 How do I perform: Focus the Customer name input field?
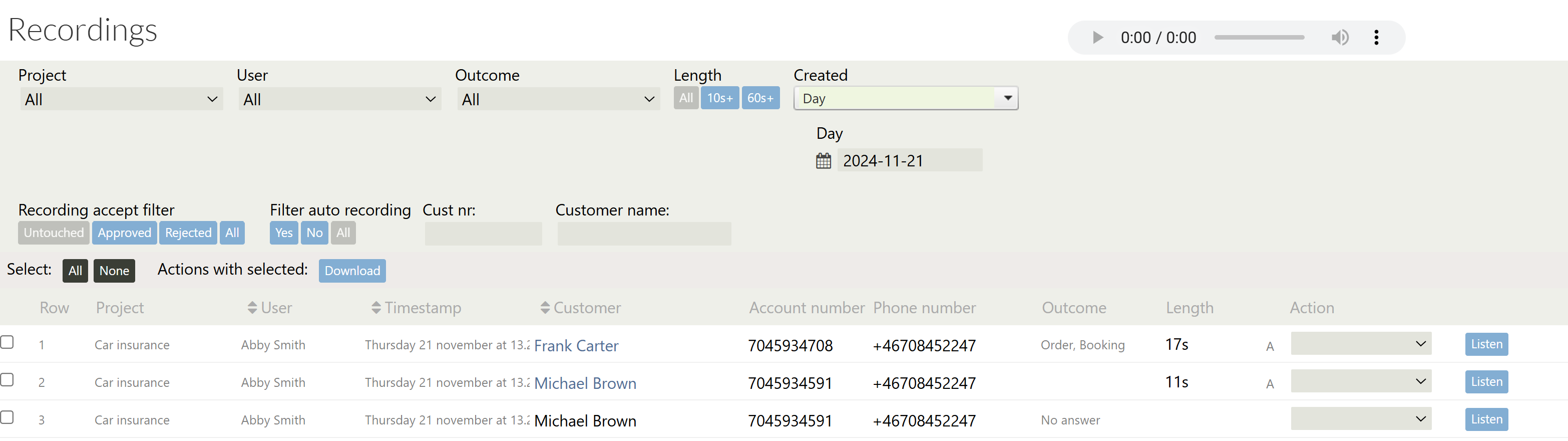643,234
